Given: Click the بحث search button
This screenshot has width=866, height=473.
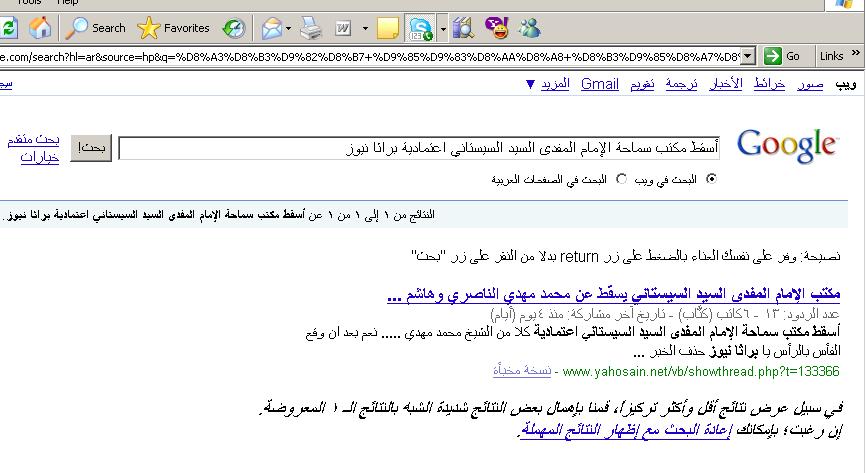Looking at the screenshot, I should pos(91,148).
